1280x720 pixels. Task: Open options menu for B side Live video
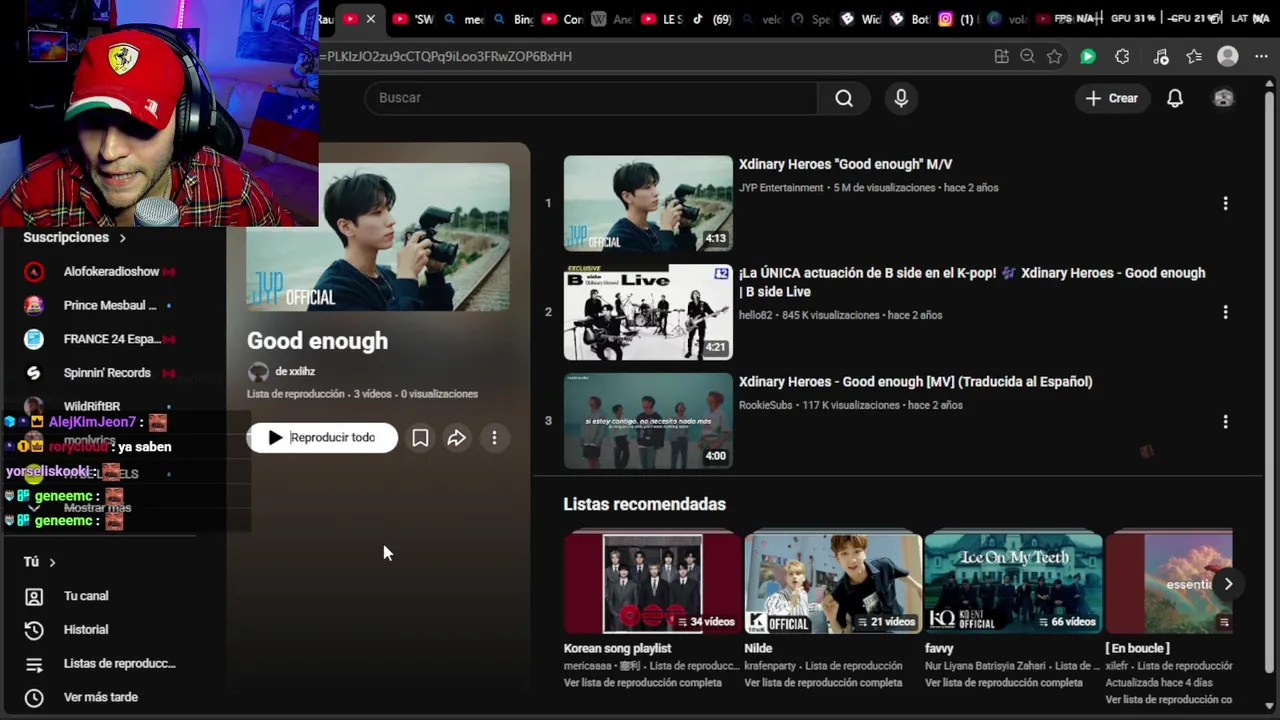coord(1225,312)
